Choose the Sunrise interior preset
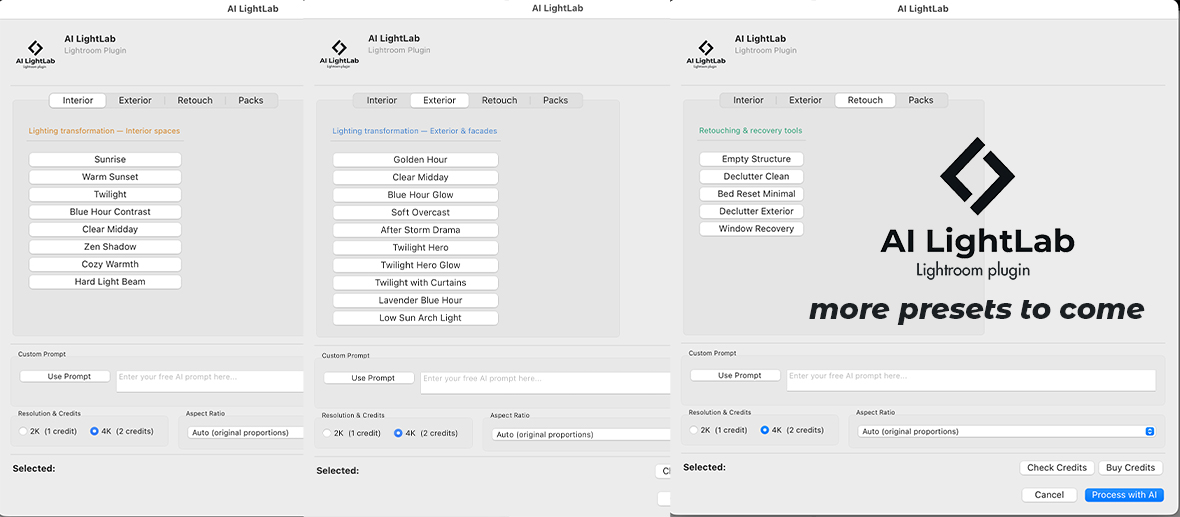 [x=105, y=160]
